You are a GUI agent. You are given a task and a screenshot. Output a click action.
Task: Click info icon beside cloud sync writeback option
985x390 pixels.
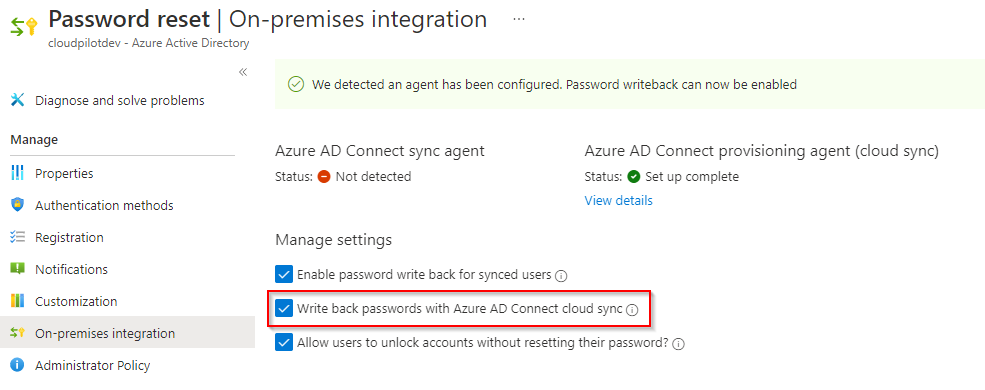(x=633, y=310)
